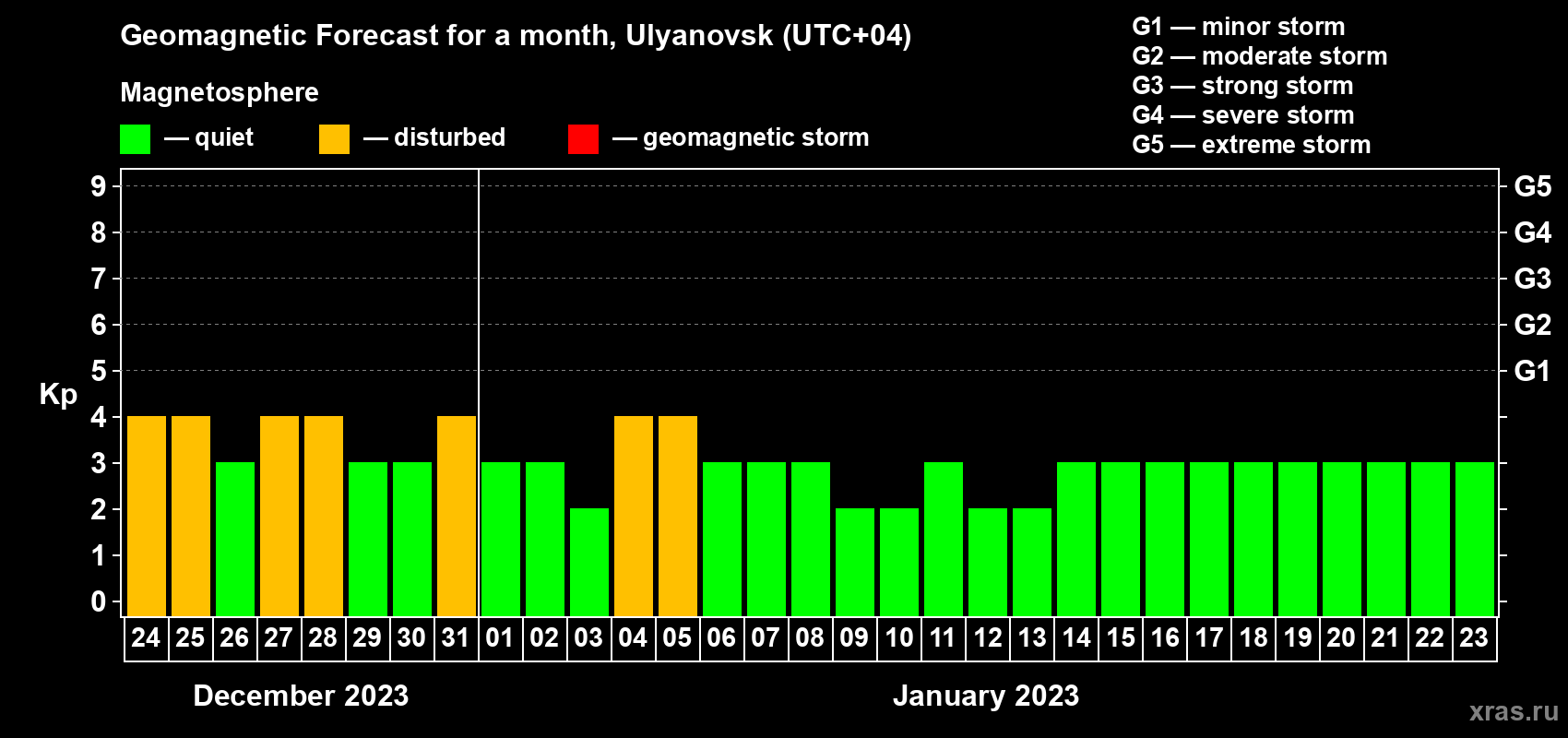The width and height of the screenshot is (1568, 738).
Task: Select the green bar for January 09
Action: [855, 563]
